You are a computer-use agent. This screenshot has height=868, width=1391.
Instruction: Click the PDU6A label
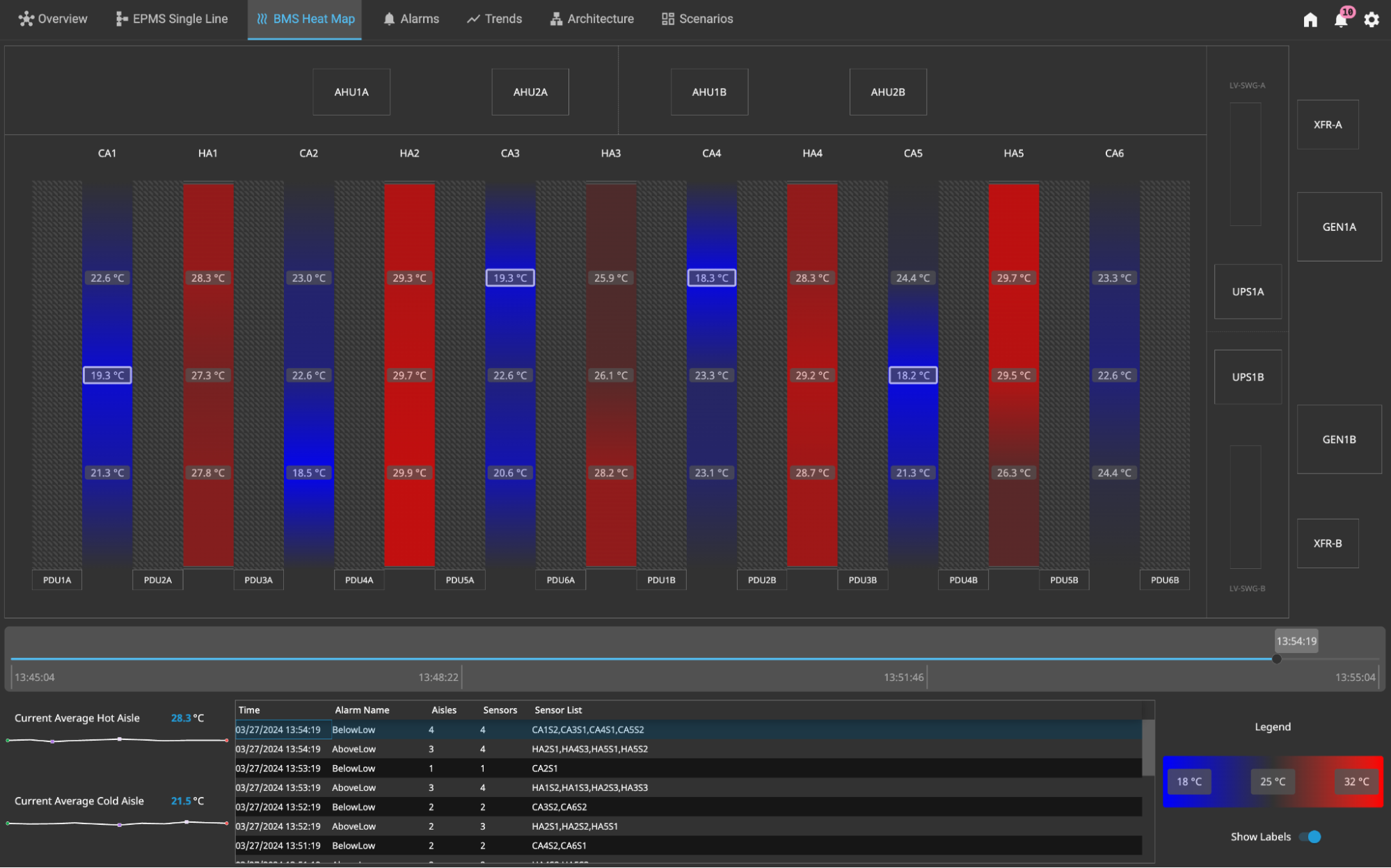560,580
